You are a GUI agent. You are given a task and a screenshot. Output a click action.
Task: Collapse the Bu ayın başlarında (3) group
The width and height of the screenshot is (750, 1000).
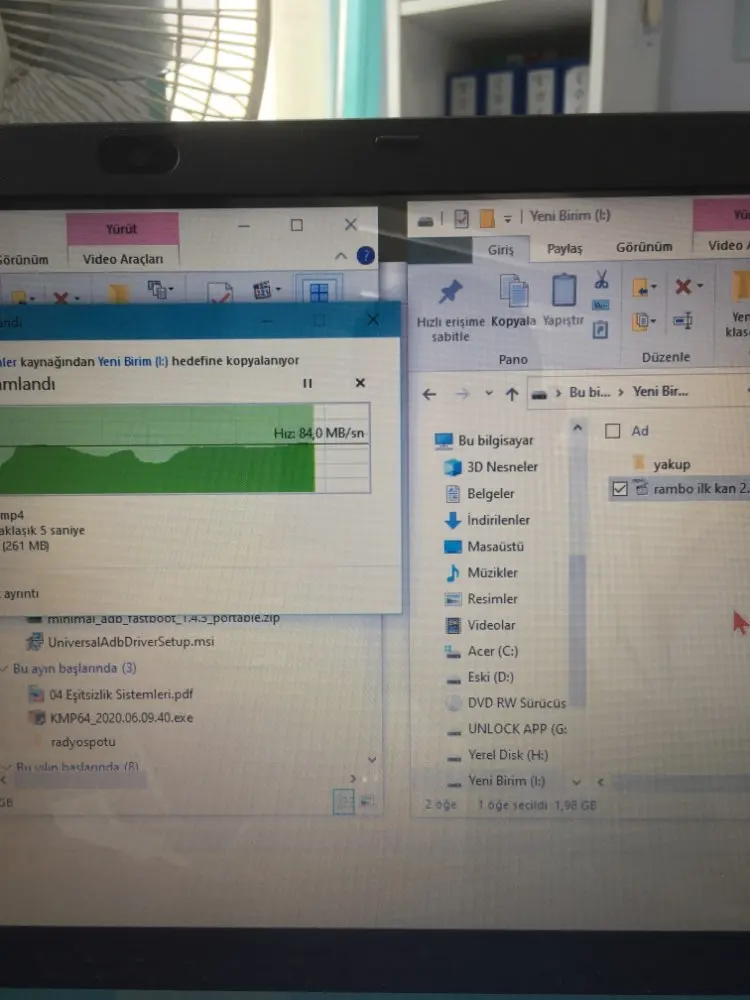click(x=5, y=668)
